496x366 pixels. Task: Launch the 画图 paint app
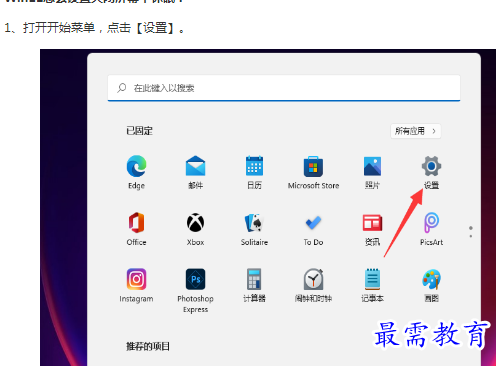pyautogui.click(x=431, y=279)
